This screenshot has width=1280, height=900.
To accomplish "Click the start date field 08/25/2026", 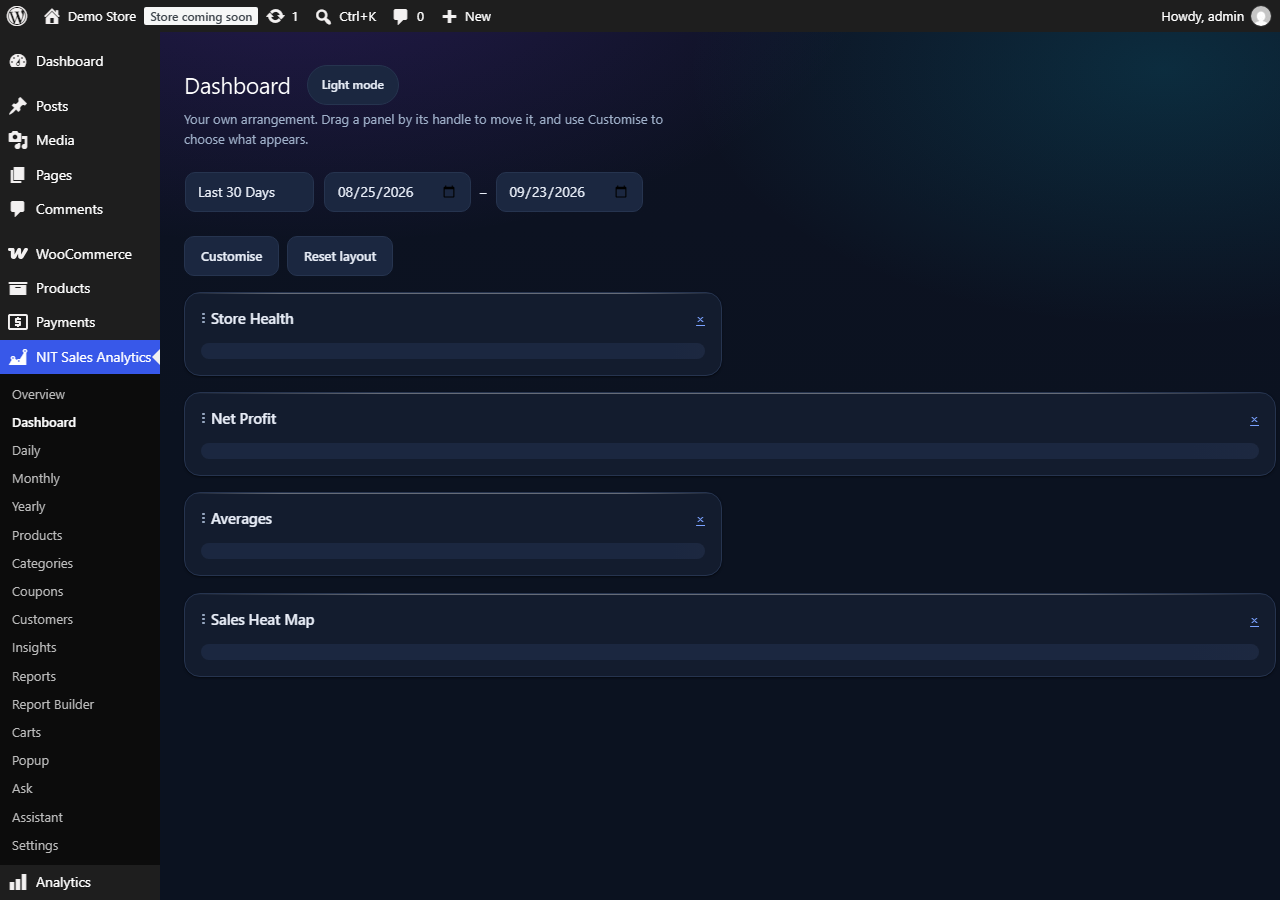I will point(397,192).
